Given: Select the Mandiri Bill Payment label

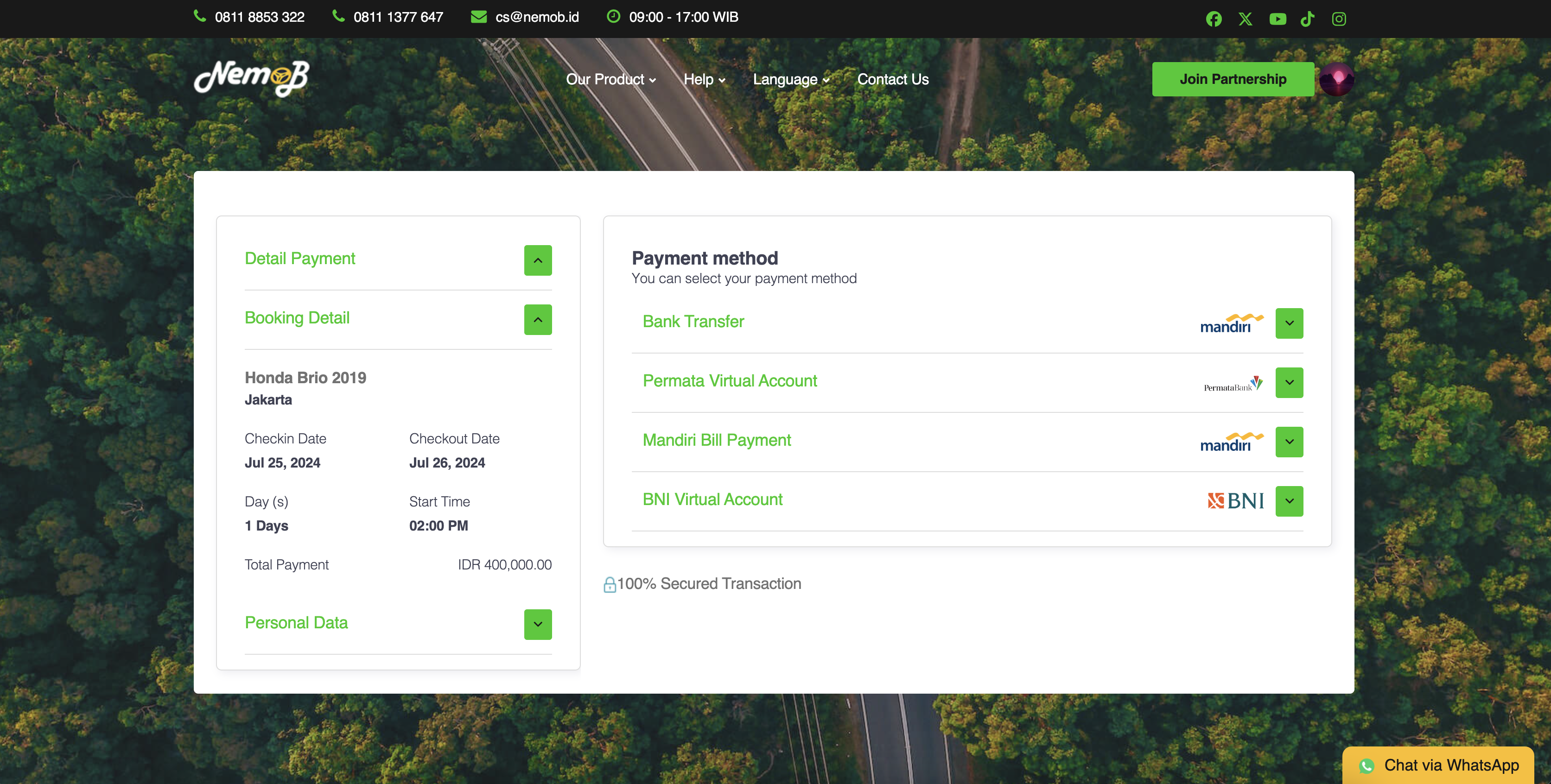Looking at the screenshot, I should pyautogui.click(x=717, y=440).
